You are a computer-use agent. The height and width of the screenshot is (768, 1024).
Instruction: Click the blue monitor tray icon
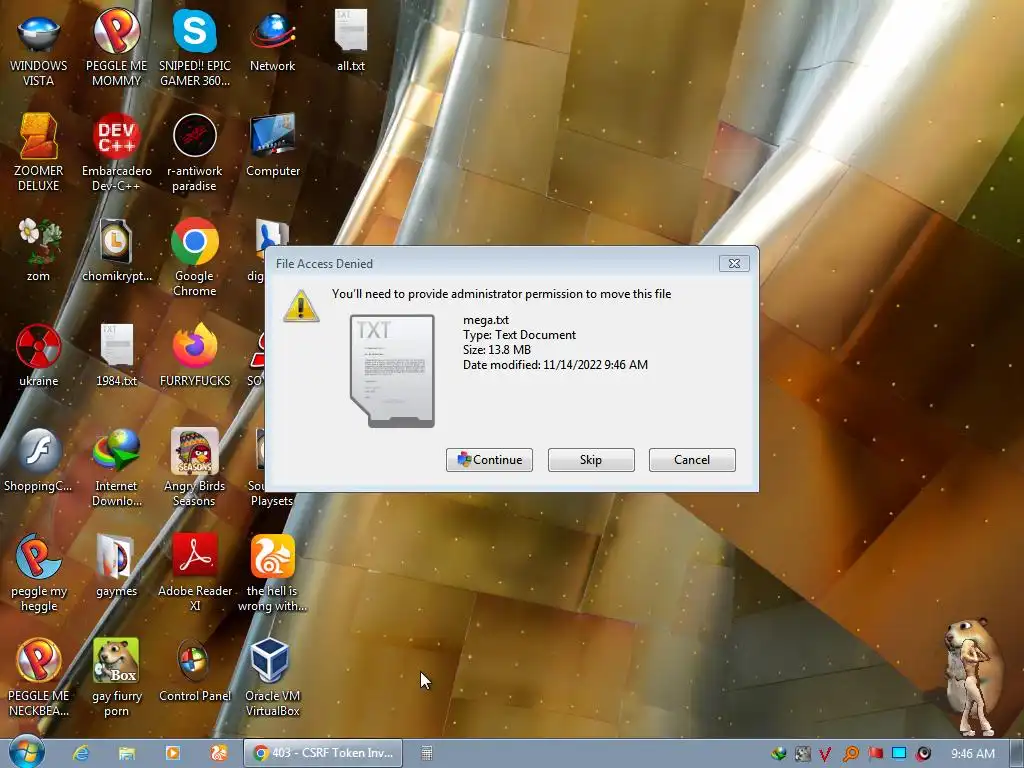tap(899, 754)
